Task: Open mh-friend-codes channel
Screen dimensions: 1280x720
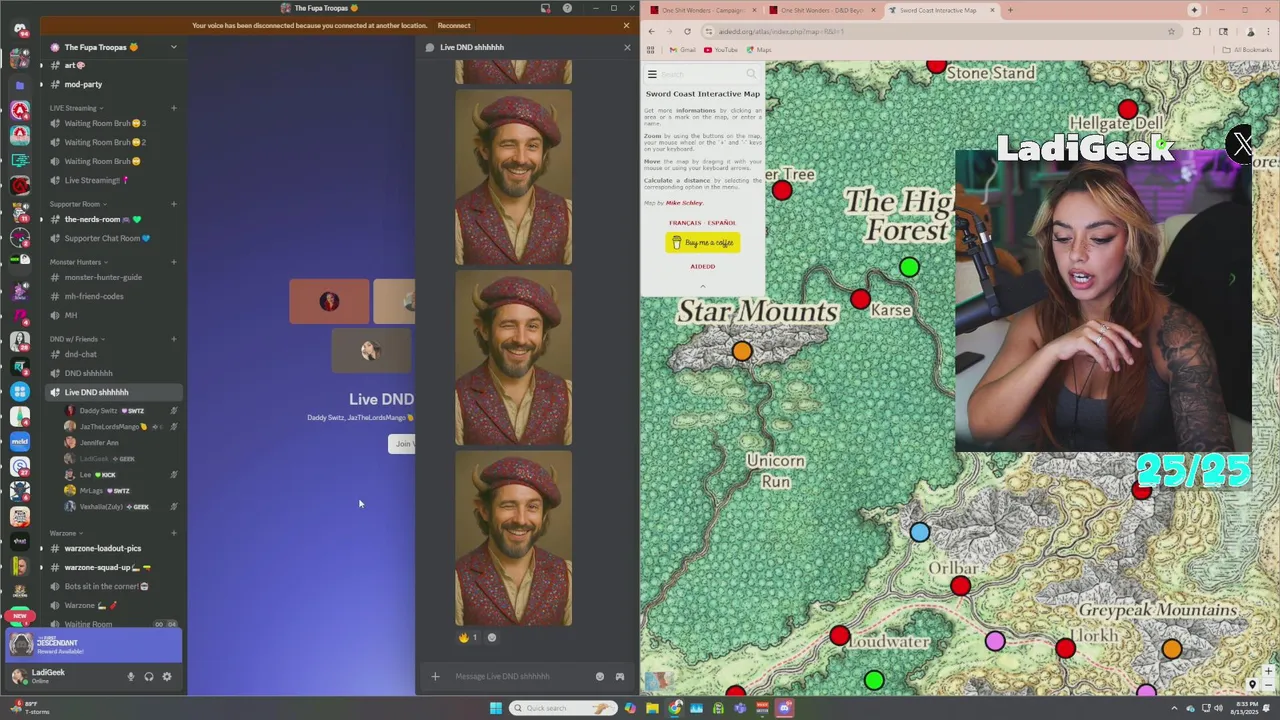Action: [113, 296]
